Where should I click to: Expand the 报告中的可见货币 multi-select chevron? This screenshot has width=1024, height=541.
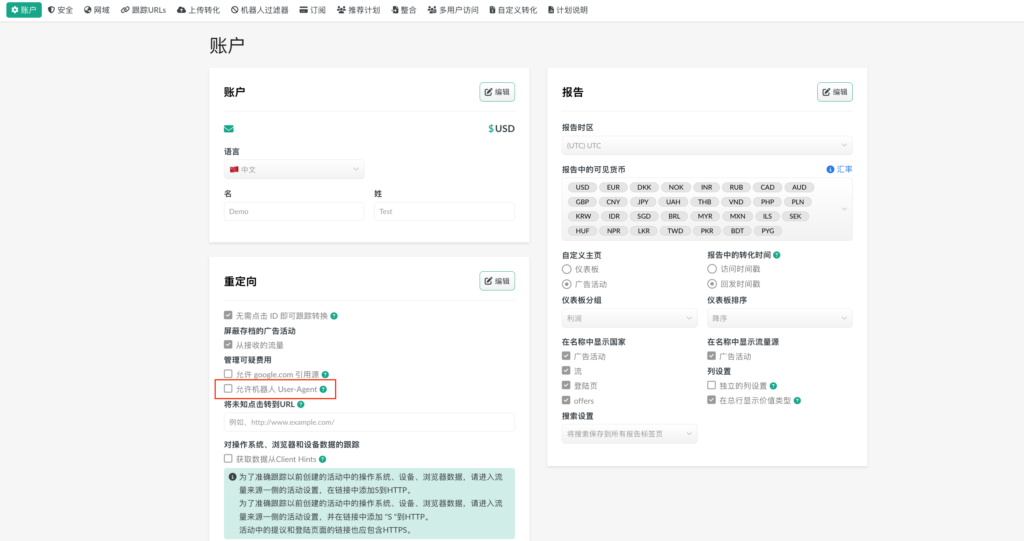(844, 209)
